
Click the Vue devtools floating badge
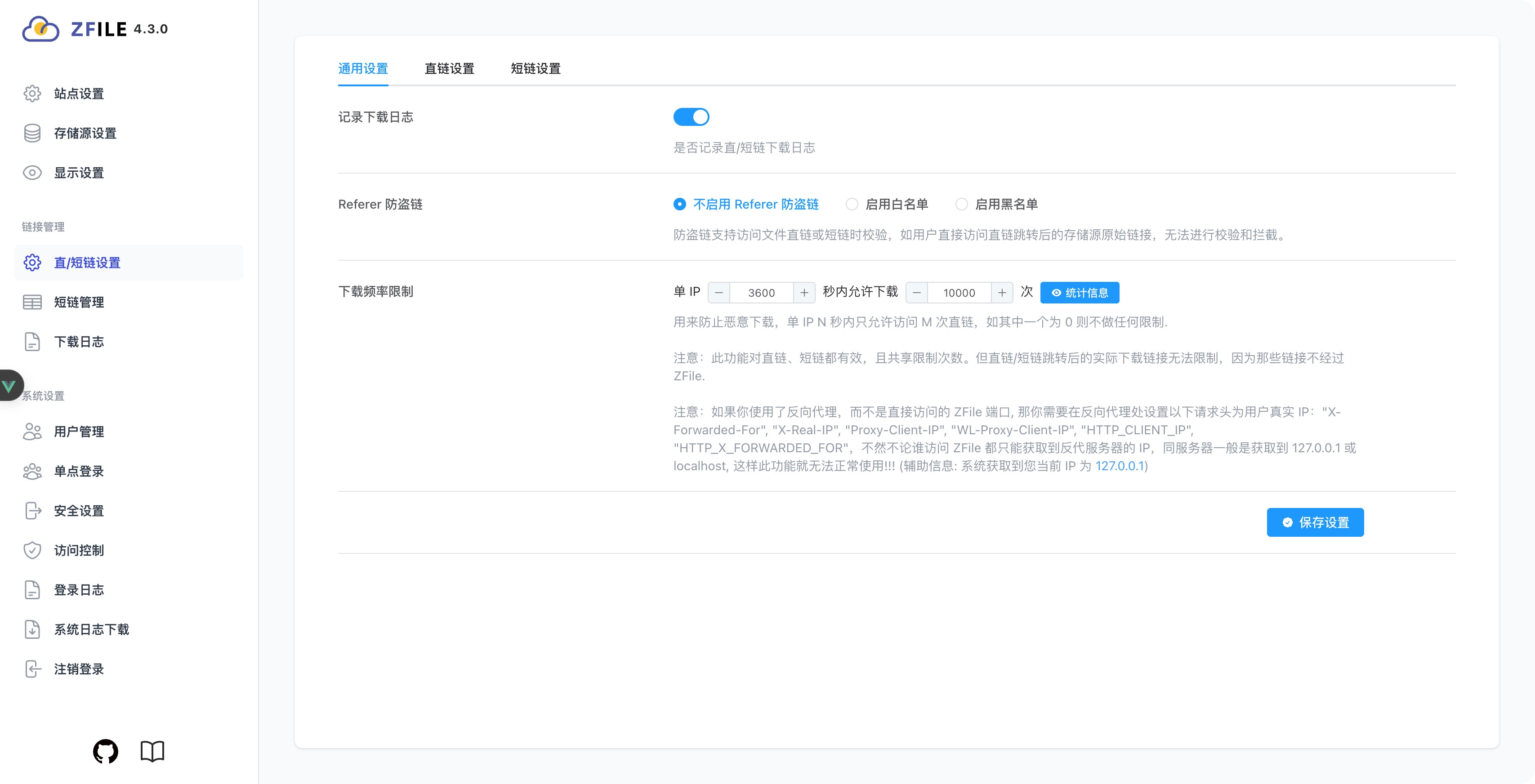[x=11, y=385]
